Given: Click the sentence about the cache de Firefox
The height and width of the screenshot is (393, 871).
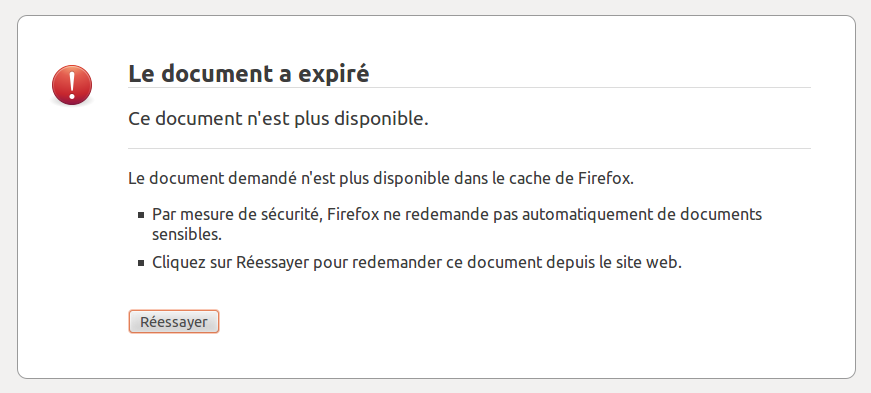Looking at the screenshot, I should coord(381,179).
